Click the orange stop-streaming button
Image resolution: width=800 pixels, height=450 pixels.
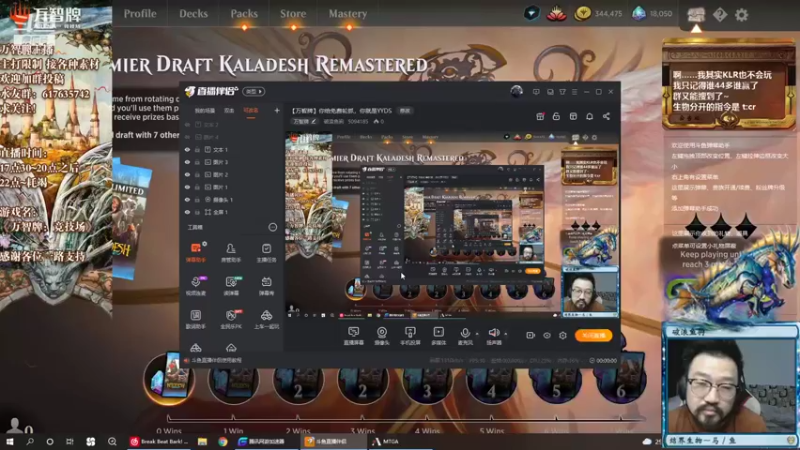coord(593,335)
